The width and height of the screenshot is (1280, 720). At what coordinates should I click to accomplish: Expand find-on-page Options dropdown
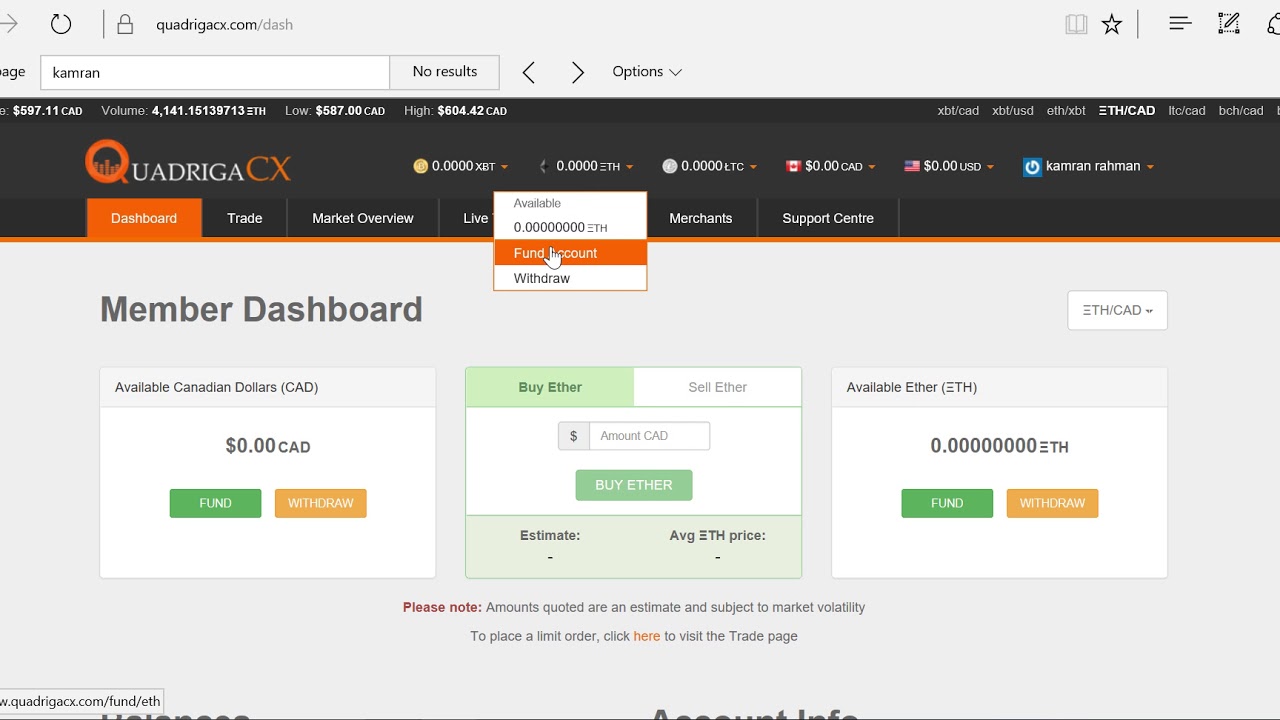(647, 72)
